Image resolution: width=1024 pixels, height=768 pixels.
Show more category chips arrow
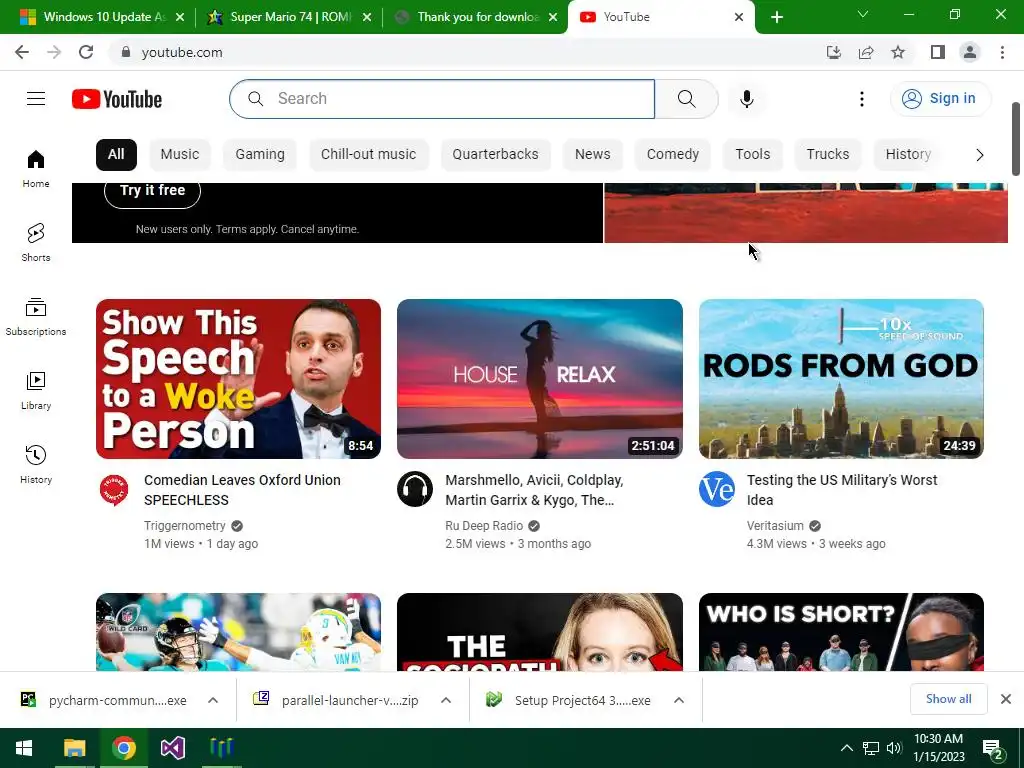(980, 155)
